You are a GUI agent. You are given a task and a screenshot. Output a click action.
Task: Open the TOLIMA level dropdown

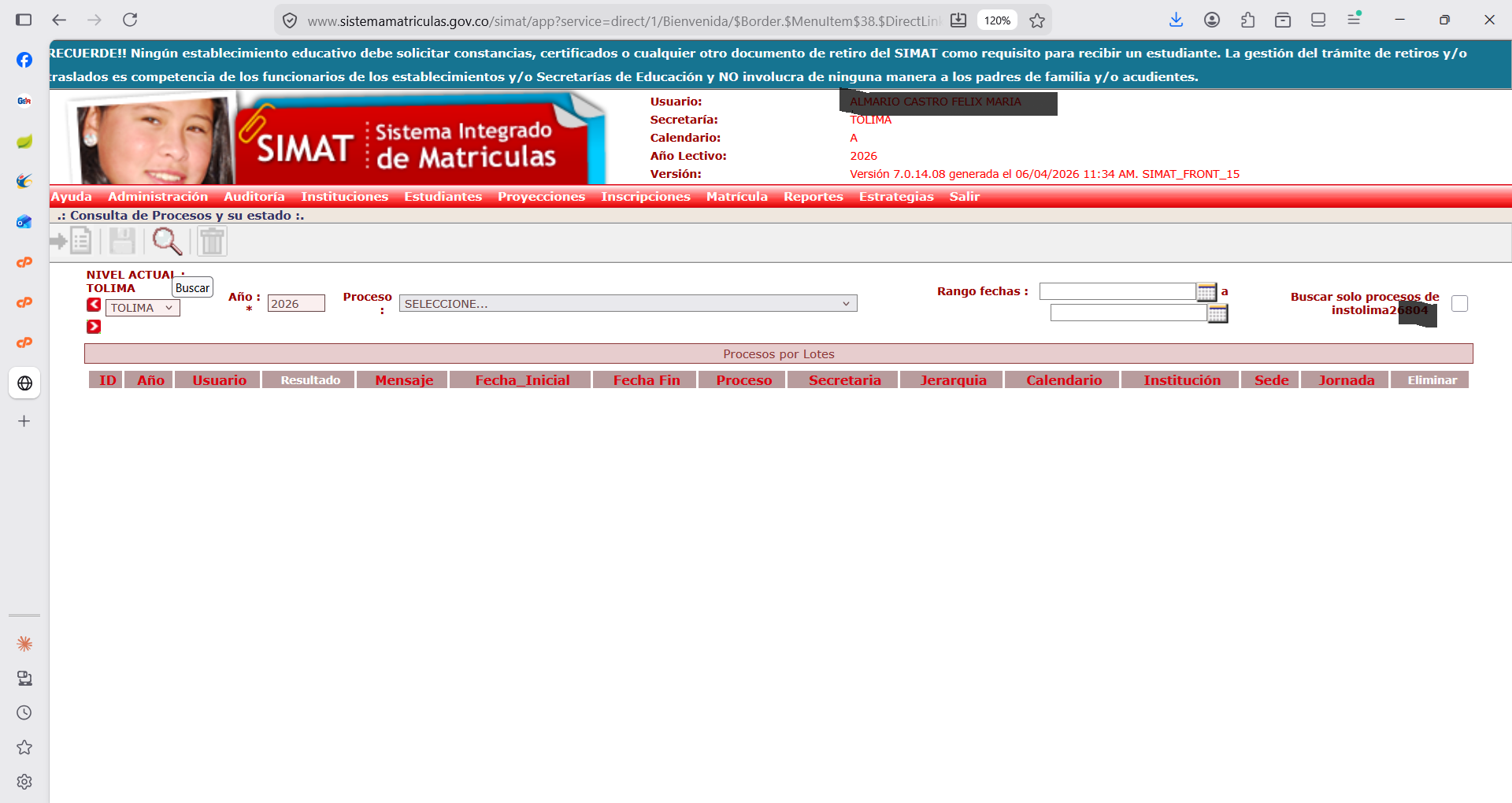tap(143, 308)
